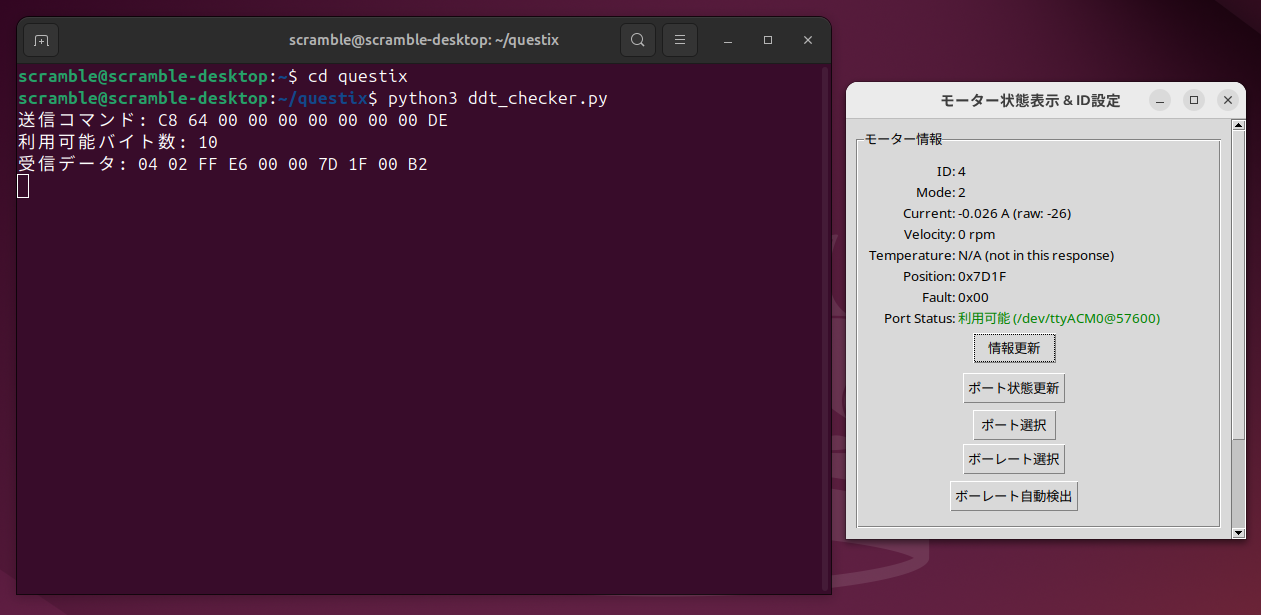Click the モーター状態表示 & ID設定 title bar
Image resolution: width=1261 pixels, height=615 pixels.
click(x=1030, y=100)
